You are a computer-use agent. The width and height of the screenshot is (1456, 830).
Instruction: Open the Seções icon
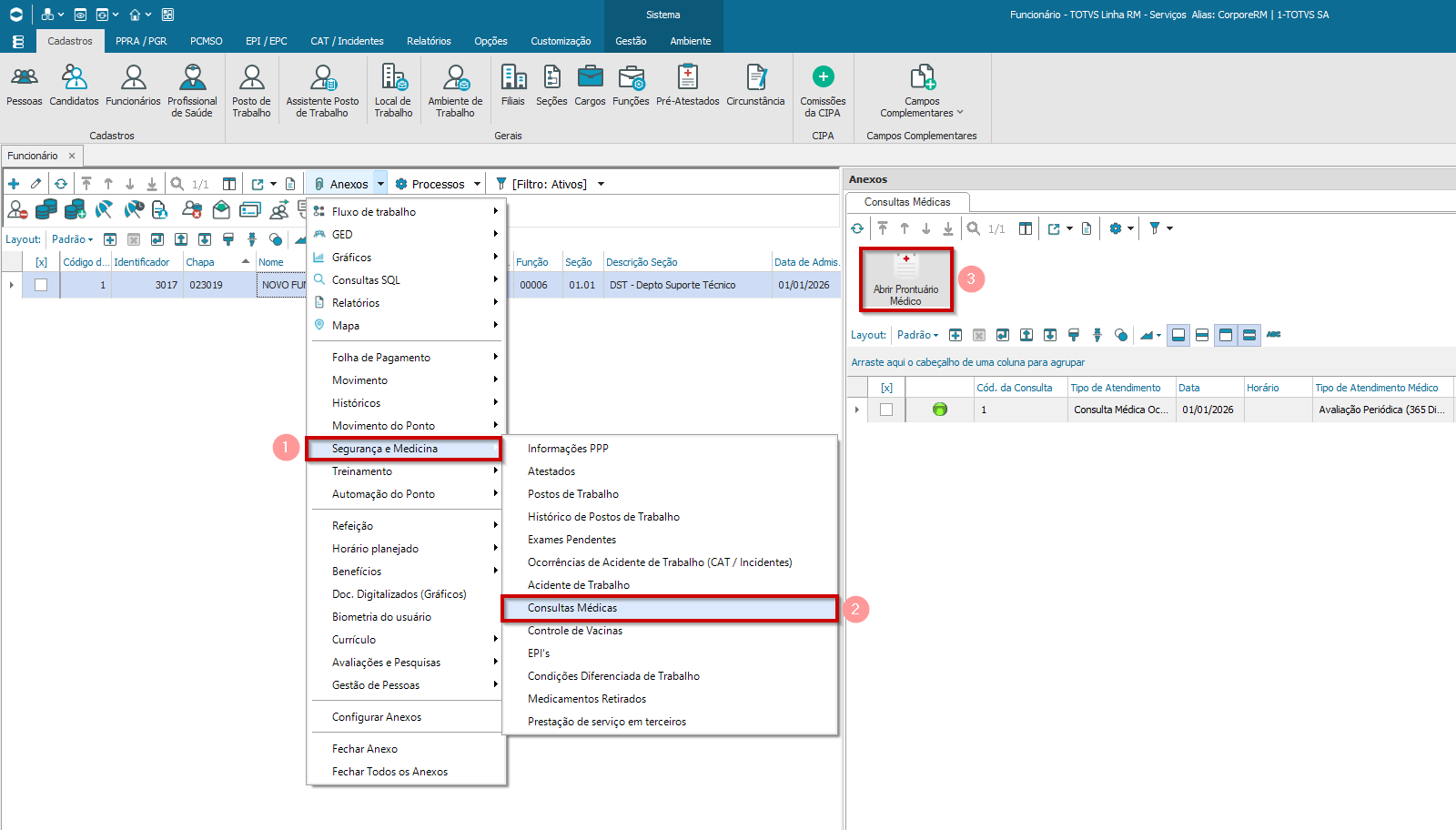(x=551, y=86)
